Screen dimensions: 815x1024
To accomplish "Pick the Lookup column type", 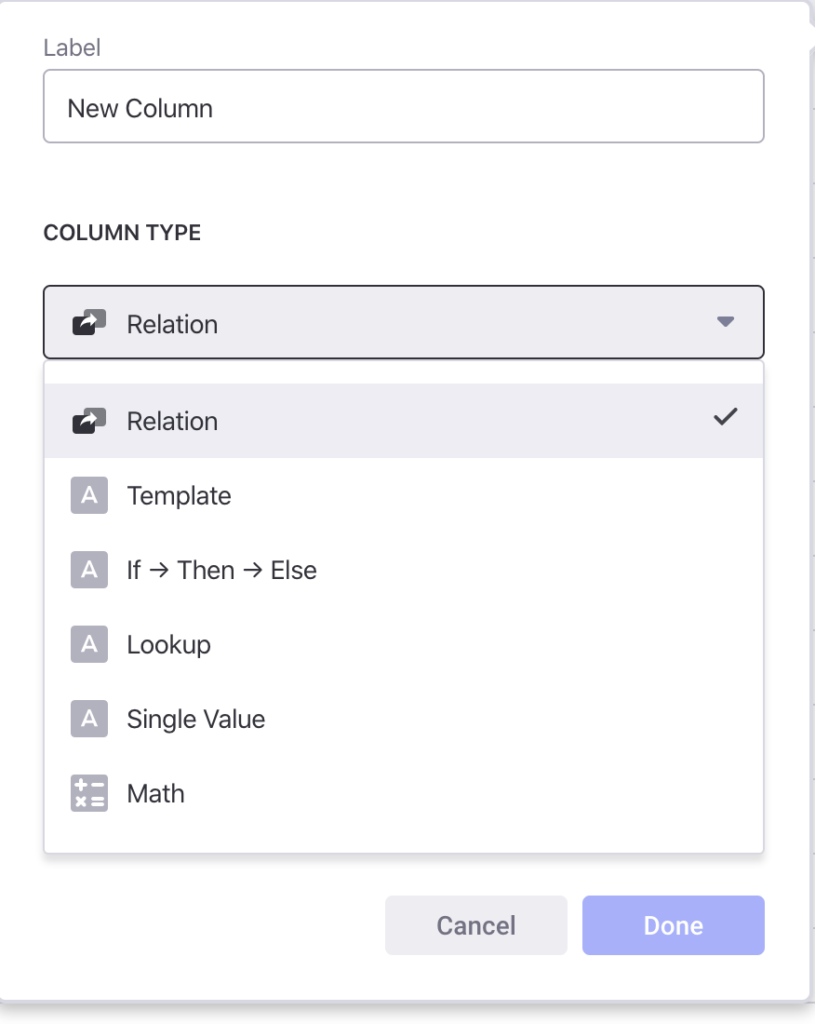I will pyautogui.click(x=404, y=645).
